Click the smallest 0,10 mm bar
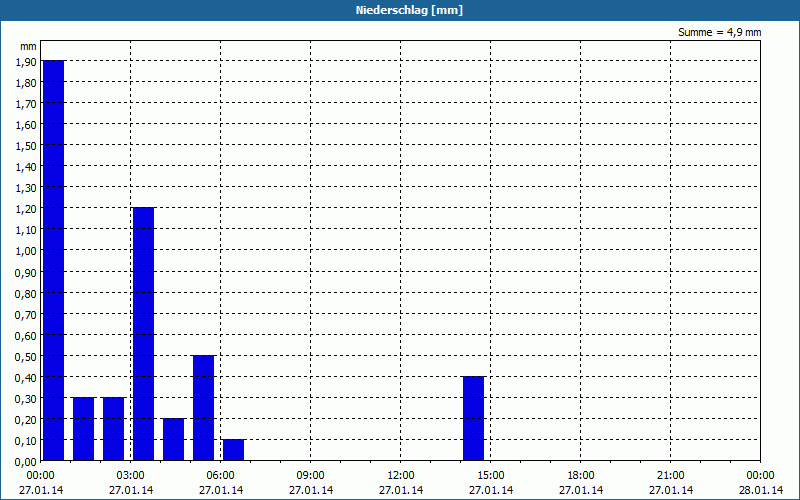This screenshot has width=800, height=500. [x=234, y=450]
